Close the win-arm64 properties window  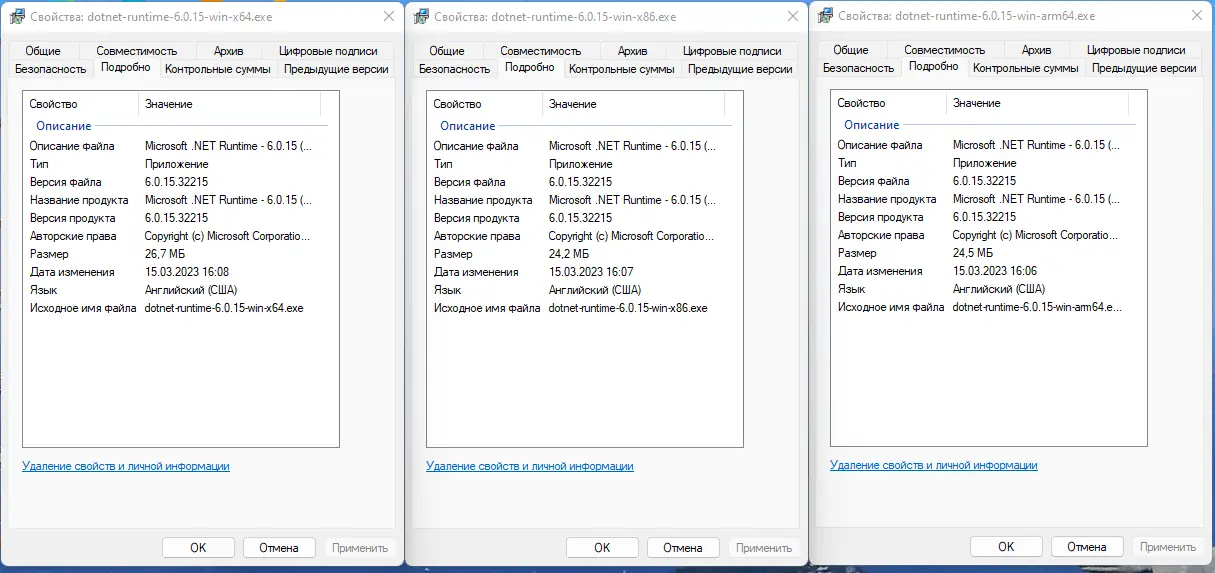(1195, 16)
